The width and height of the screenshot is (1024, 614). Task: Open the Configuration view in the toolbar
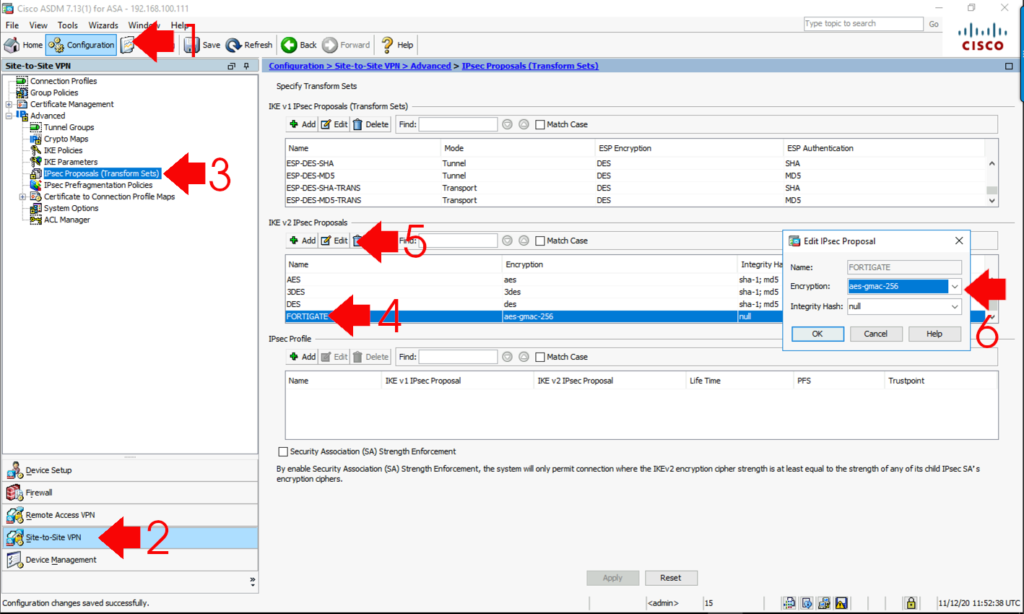tap(81, 45)
